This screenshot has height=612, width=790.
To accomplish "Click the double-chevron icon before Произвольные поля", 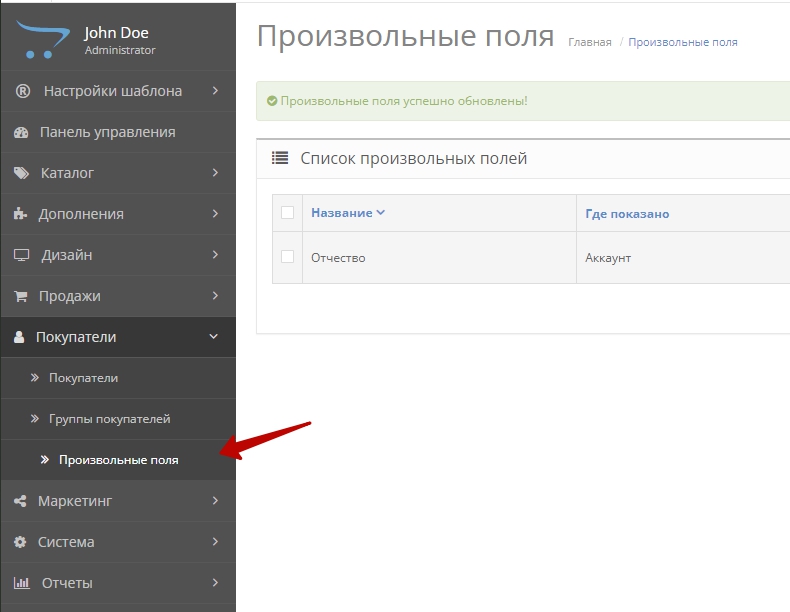I will (45, 459).
